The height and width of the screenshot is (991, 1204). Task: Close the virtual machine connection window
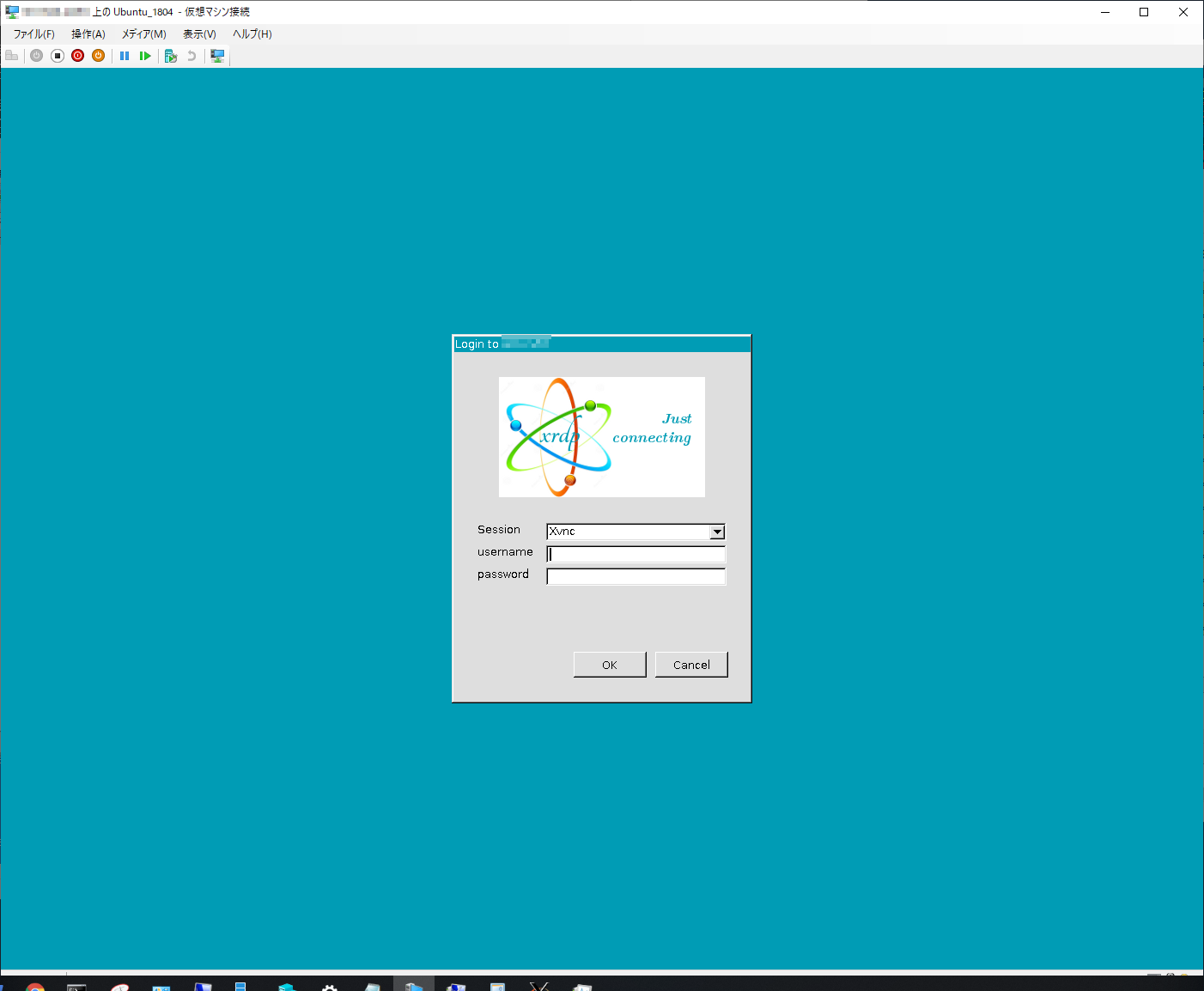click(1183, 12)
